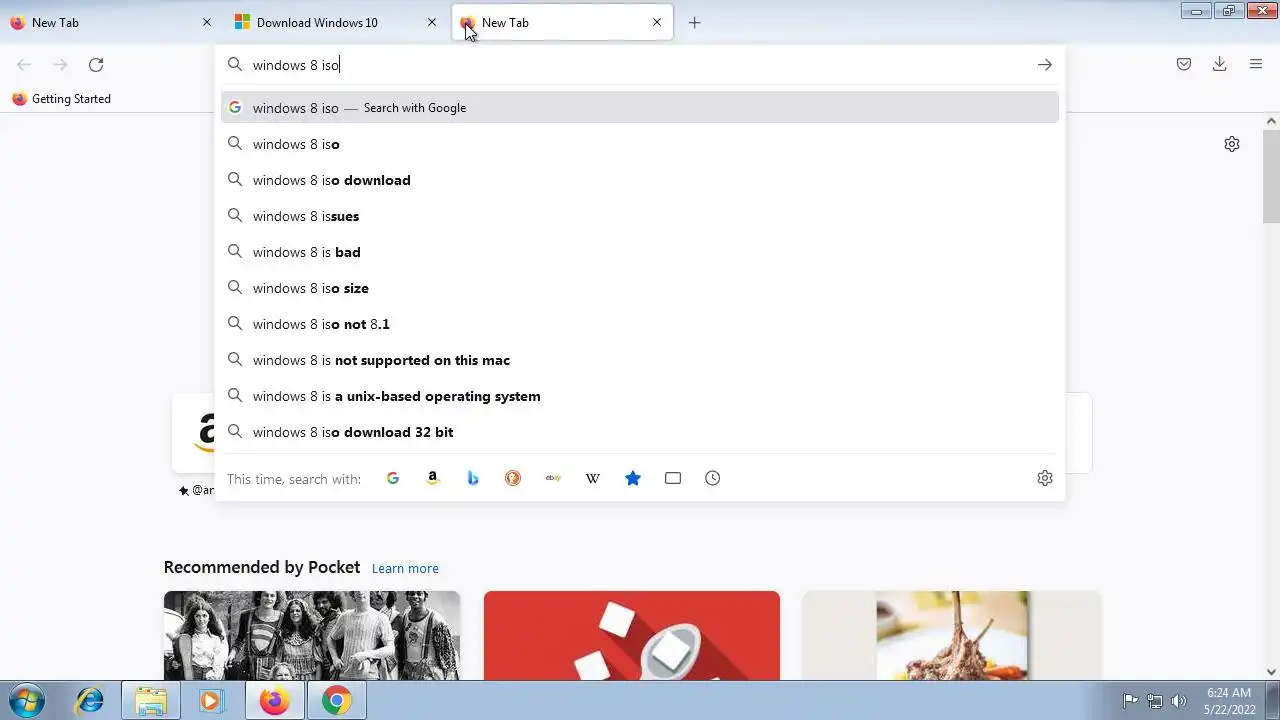Search this time with Google icon
Image resolution: width=1280 pixels, height=720 pixels.
[393, 478]
